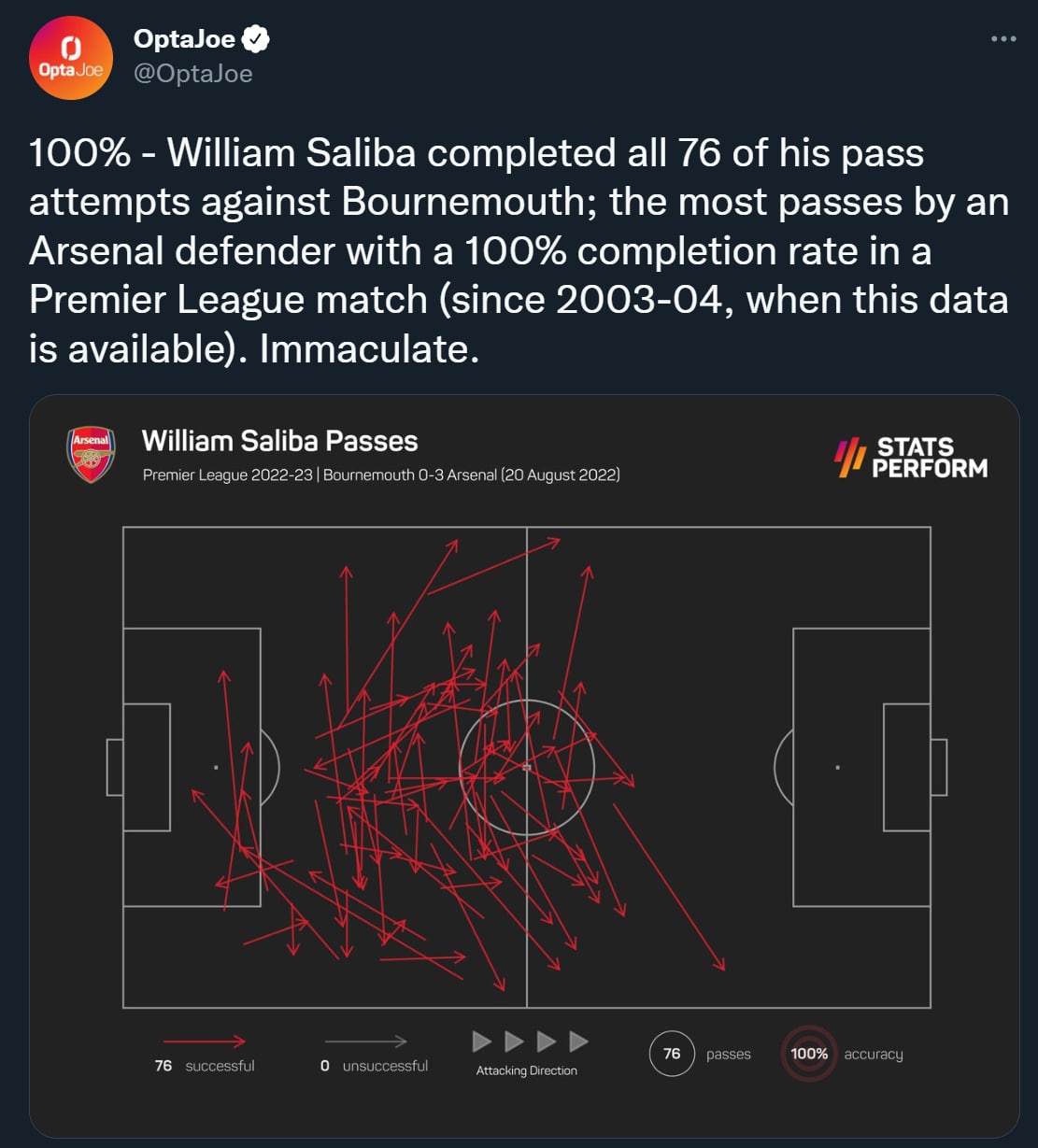
Task: Click the grey unsuccessful pass legend arrow
Action: (365, 1042)
